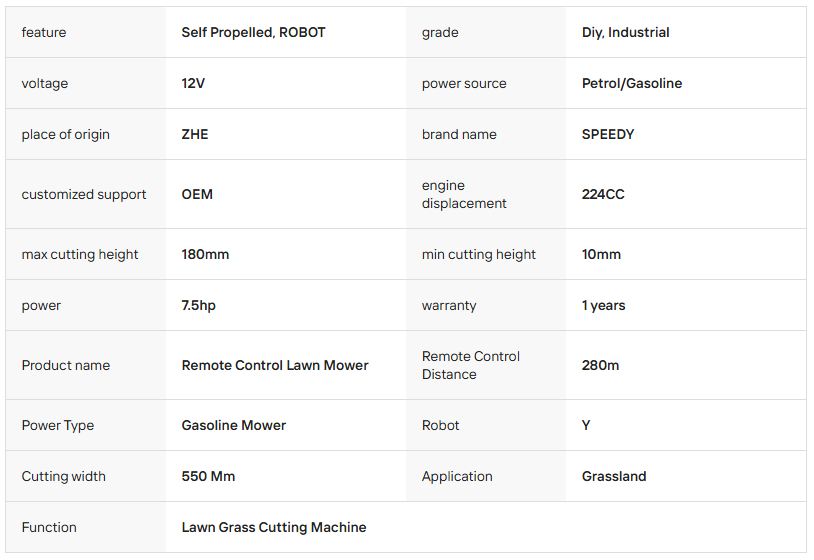Click the '280m' remote control distance value
This screenshot has height=560, width=814.
click(x=600, y=365)
